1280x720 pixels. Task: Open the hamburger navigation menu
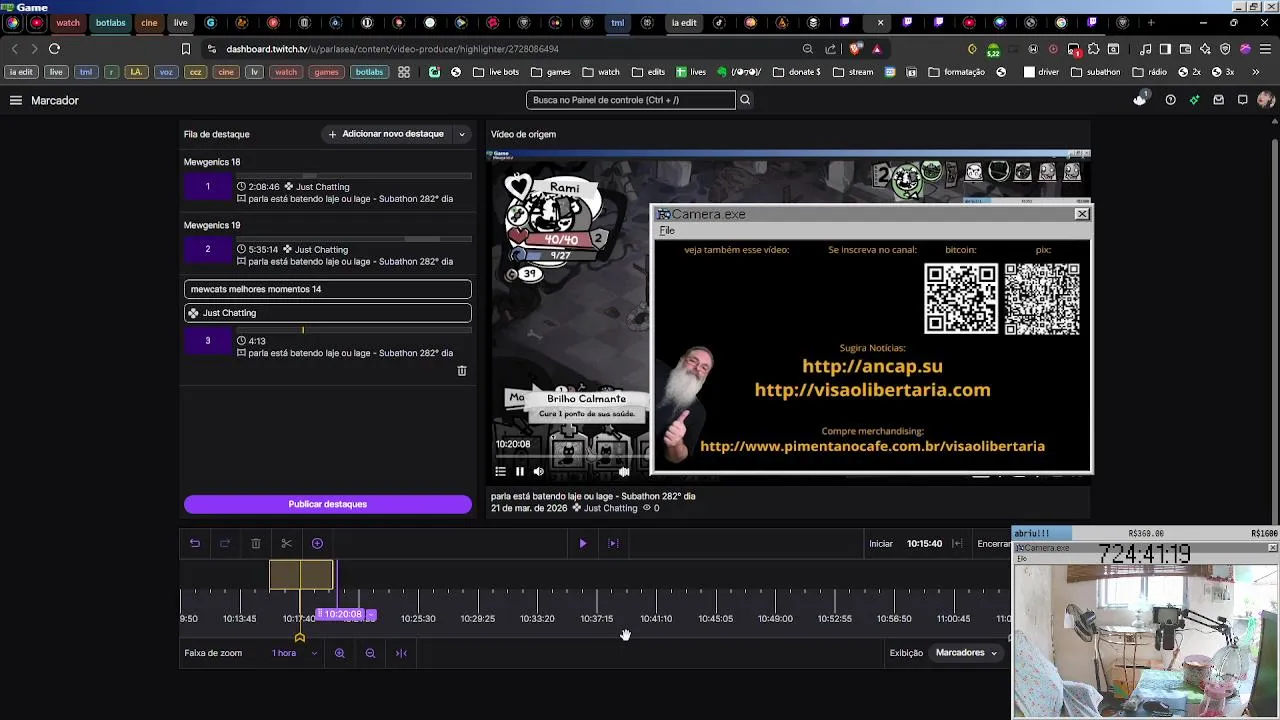16,100
